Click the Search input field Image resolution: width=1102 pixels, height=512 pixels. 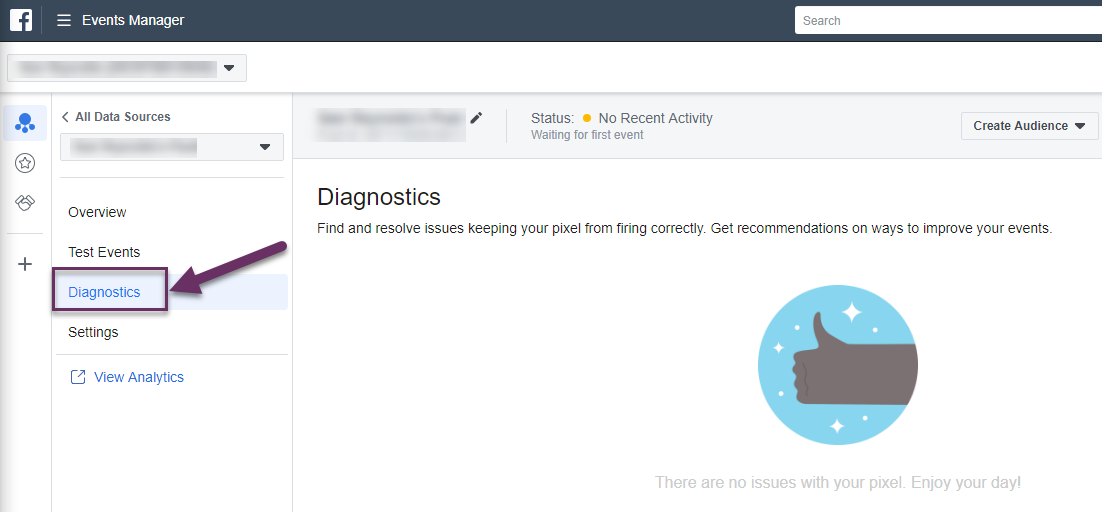pyautogui.click(x=945, y=20)
